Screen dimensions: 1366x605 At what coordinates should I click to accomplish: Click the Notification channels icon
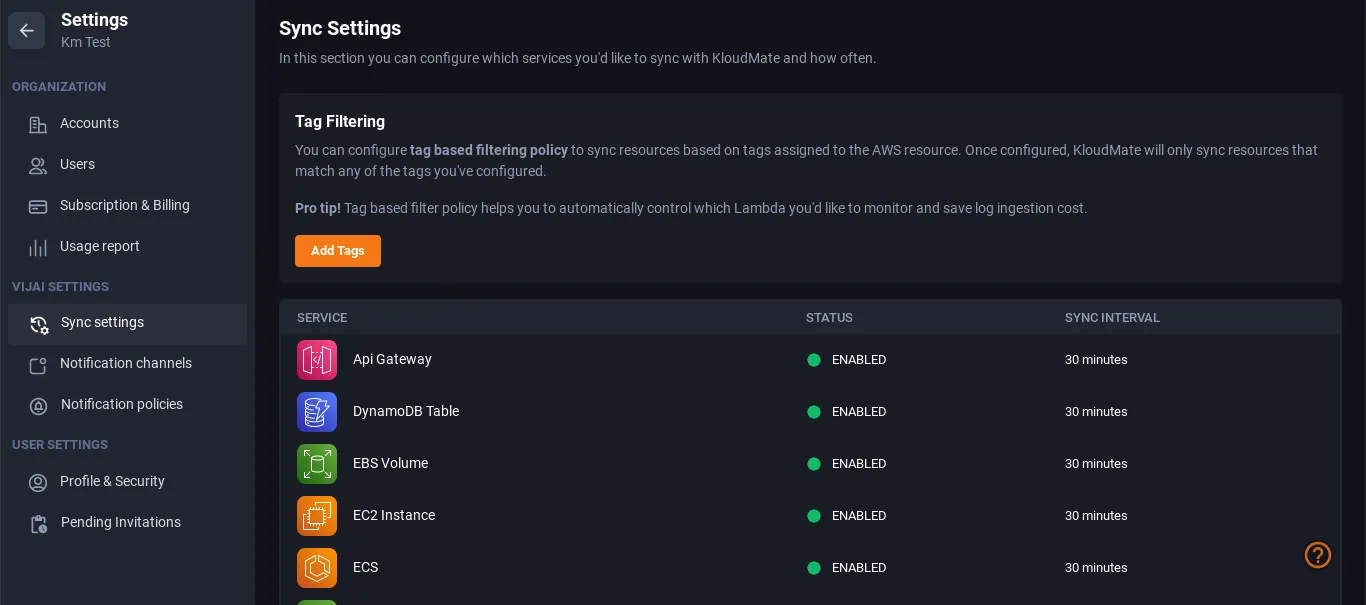point(38,365)
